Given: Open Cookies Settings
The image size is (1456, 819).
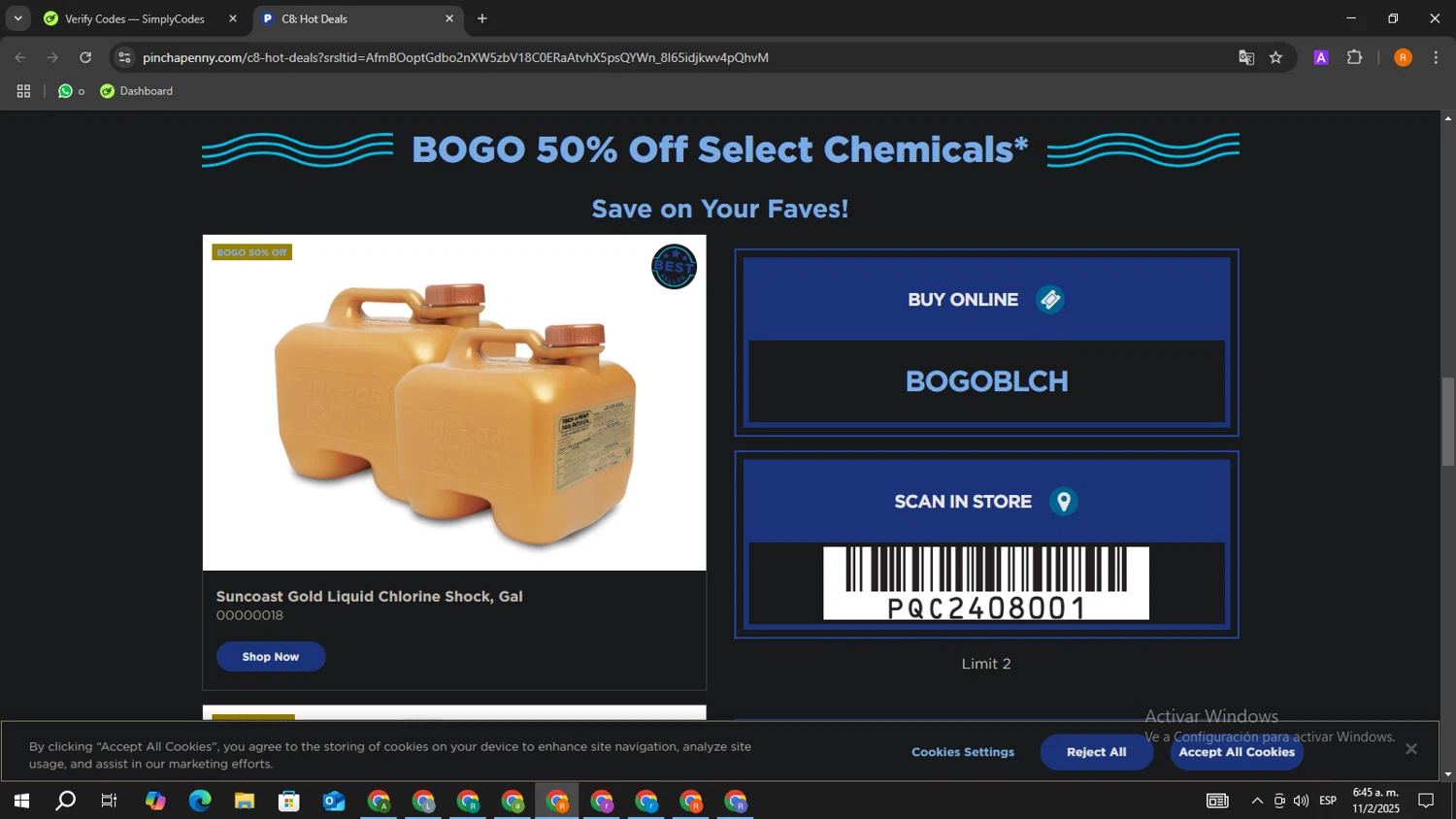Looking at the screenshot, I should (x=963, y=752).
